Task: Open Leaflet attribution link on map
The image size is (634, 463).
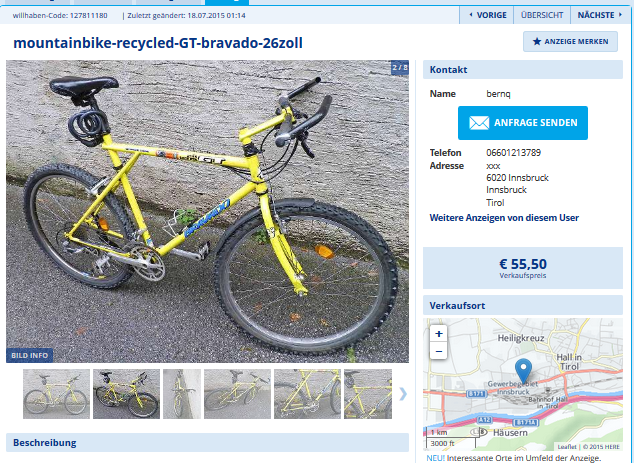Action: [x=567, y=447]
